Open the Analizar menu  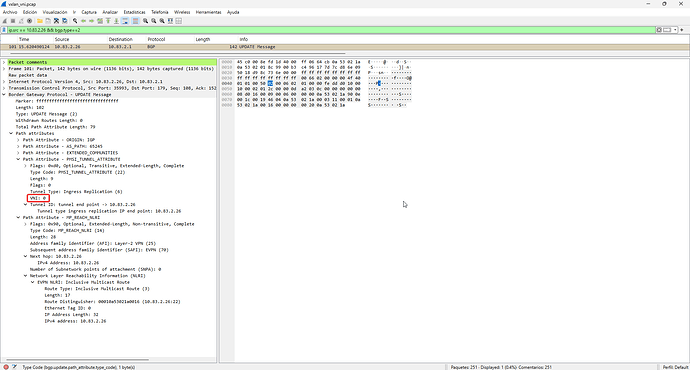pos(110,12)
